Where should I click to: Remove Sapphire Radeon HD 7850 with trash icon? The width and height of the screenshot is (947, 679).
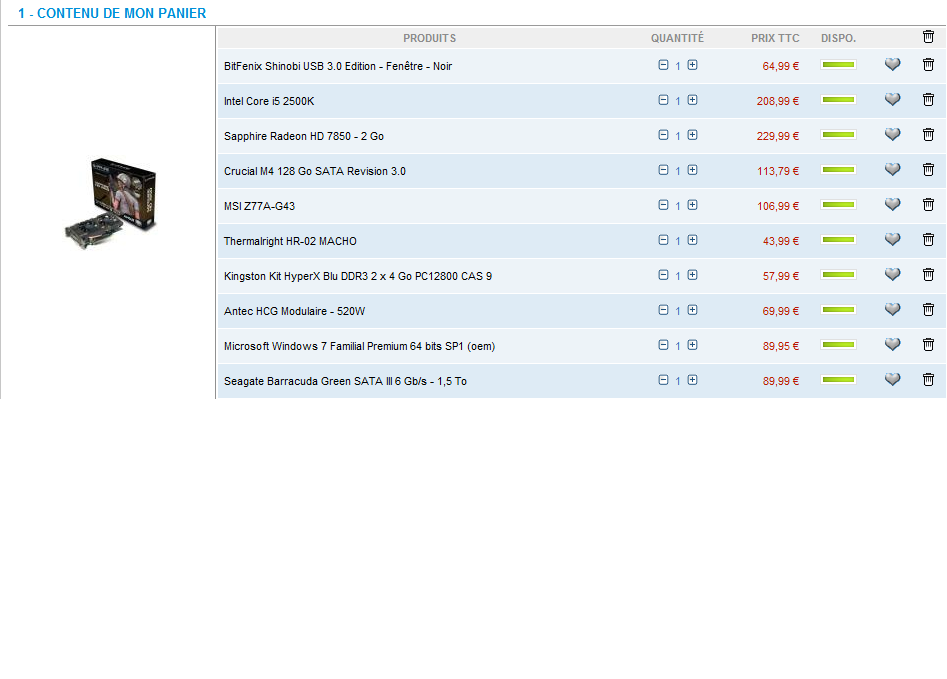(928, 135)
